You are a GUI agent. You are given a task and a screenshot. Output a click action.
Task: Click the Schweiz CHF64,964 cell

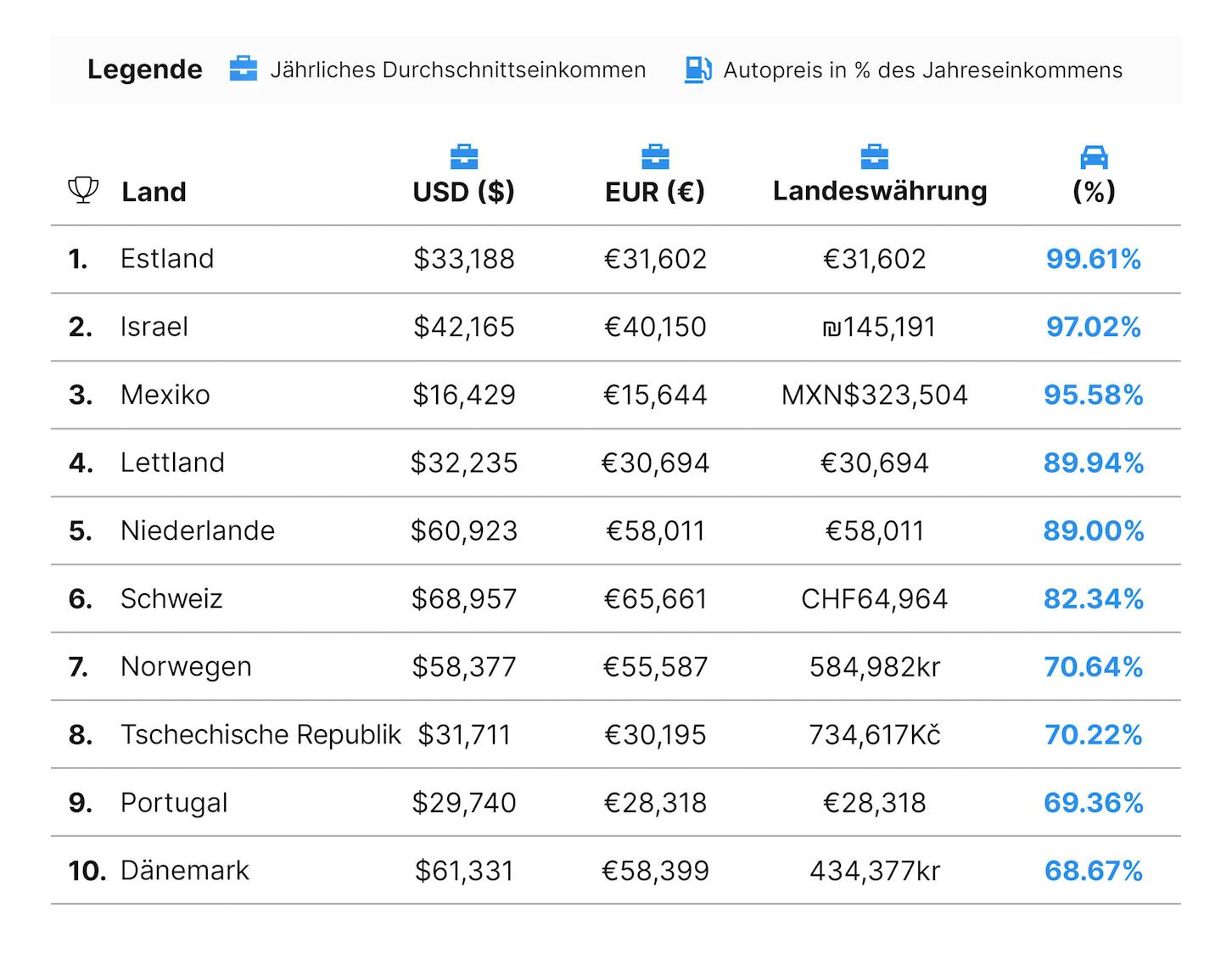coord(875,598)
